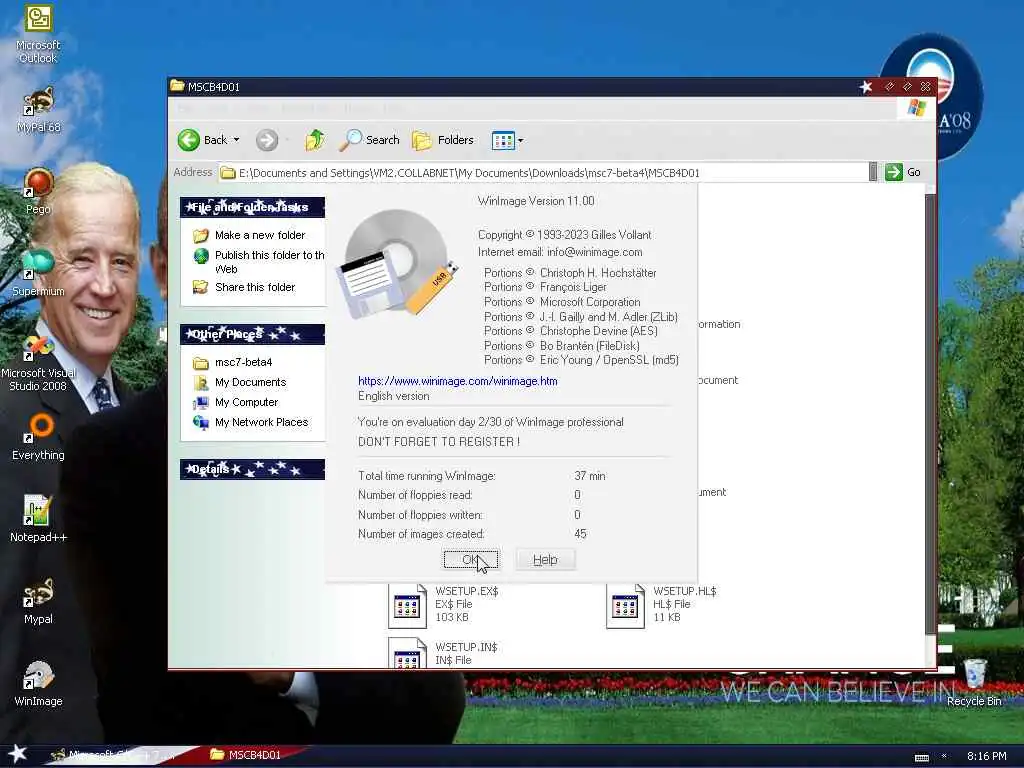Select the Mypal desktop shortcut

pos(38,601)
